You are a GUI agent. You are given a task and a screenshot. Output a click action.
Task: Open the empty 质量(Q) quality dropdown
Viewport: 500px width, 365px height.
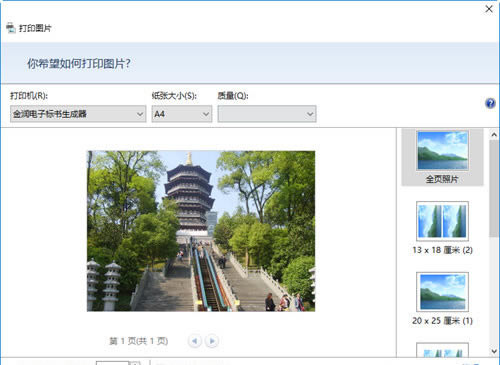click(x=267, y=114)
